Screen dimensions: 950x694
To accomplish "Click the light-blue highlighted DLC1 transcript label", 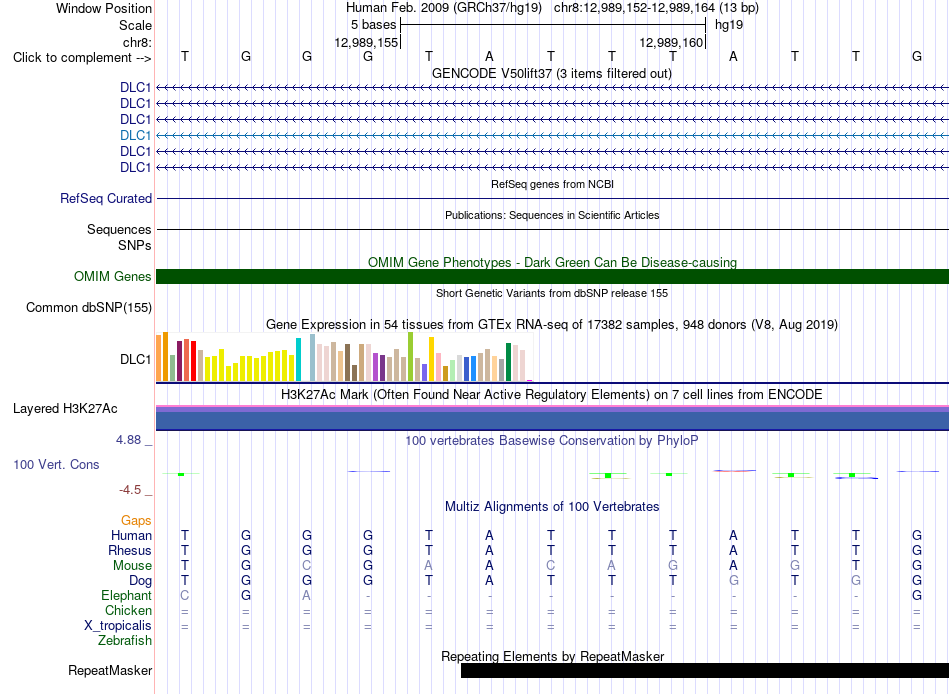I will (x=135, y=135).
